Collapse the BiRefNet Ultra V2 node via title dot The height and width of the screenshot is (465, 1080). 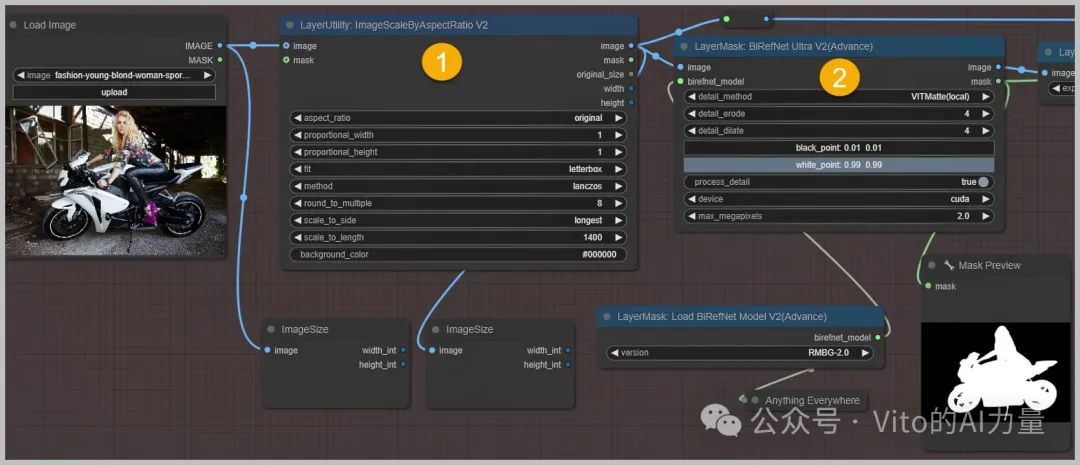684,46
